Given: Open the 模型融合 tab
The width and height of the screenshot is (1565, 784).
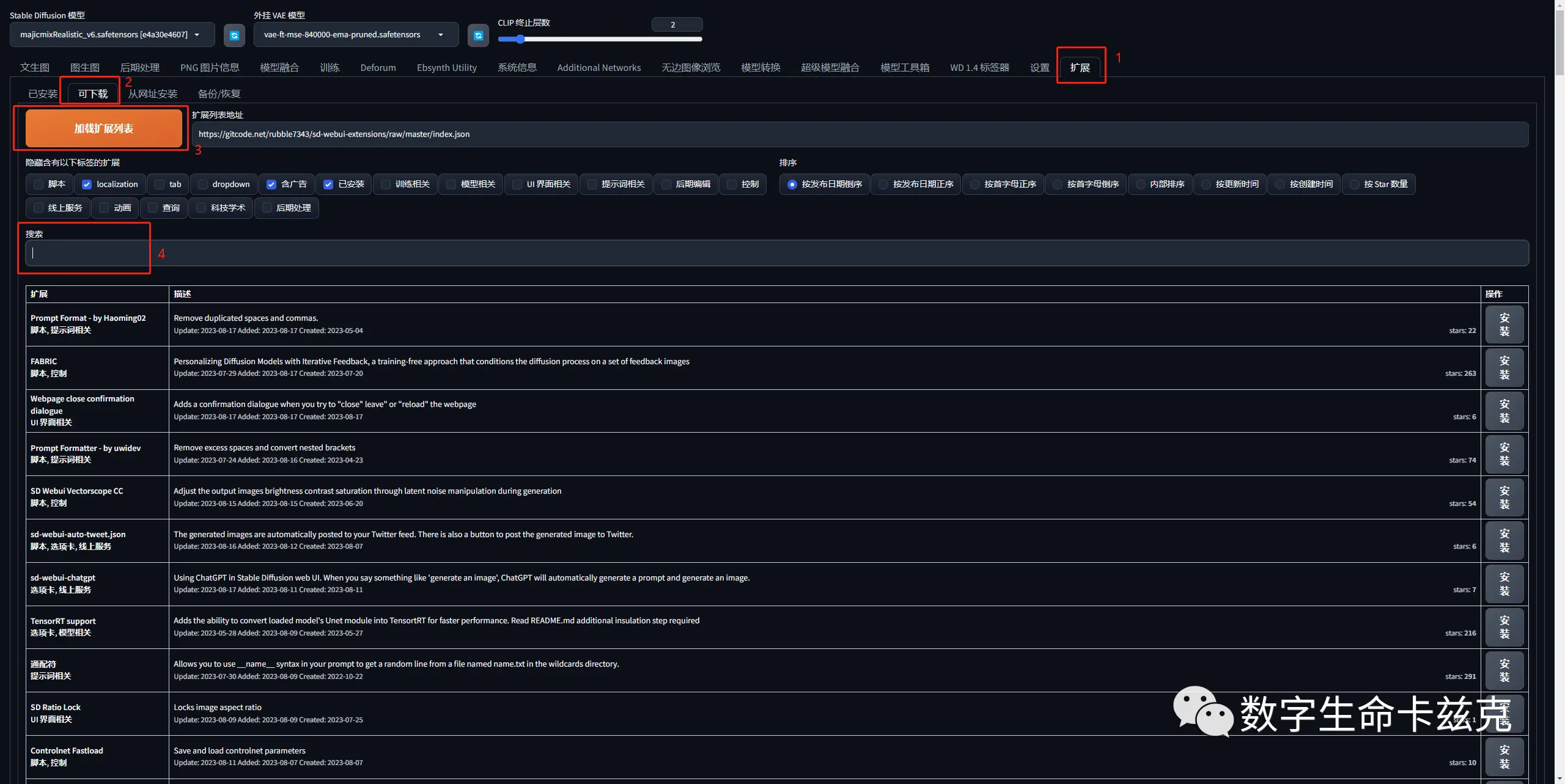Looking at the screenshot, I should [279, 67].
